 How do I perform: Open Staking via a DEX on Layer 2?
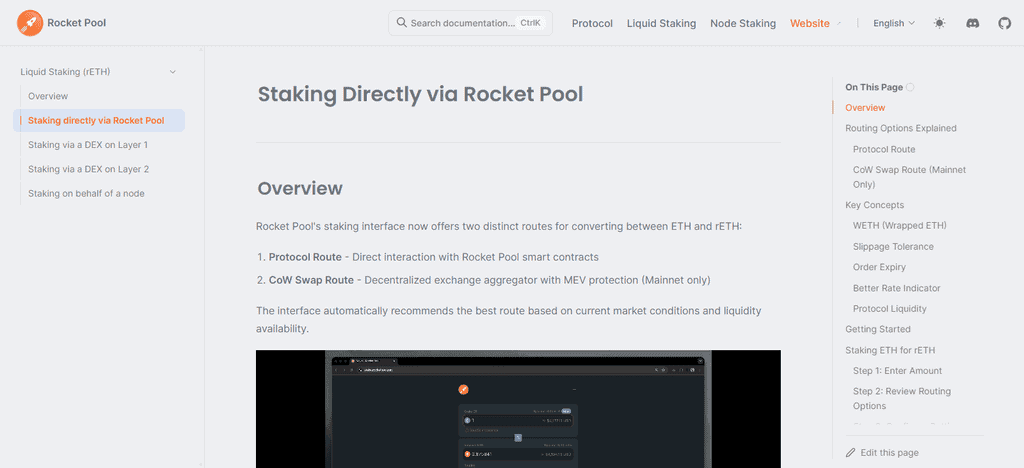point(89,169)
